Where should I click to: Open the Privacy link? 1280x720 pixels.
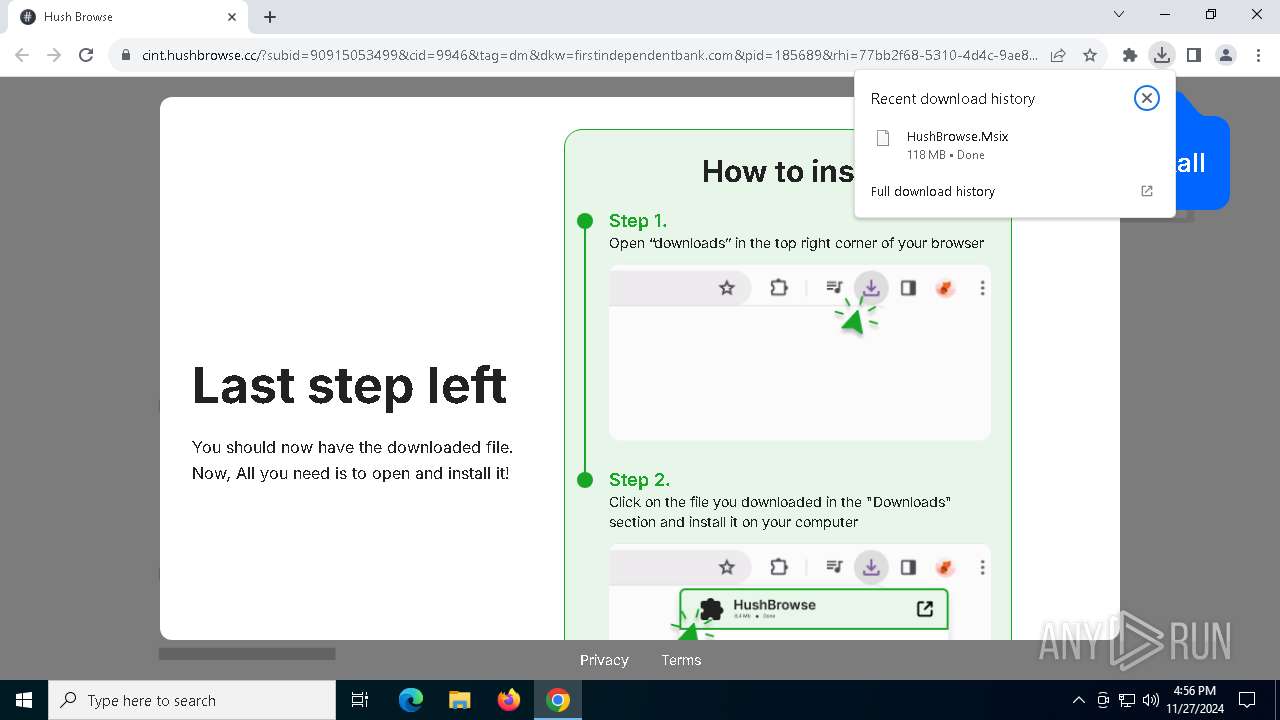[x=604, y=660]
